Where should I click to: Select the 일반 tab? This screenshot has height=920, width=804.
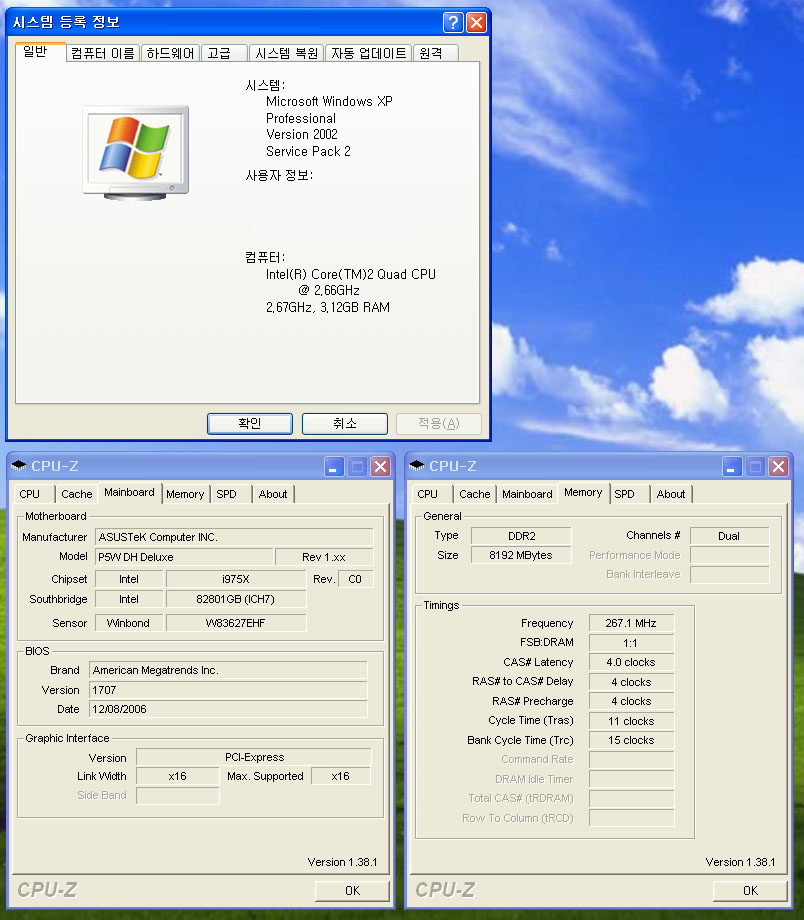pyautogui.click(x=40, y=52)
